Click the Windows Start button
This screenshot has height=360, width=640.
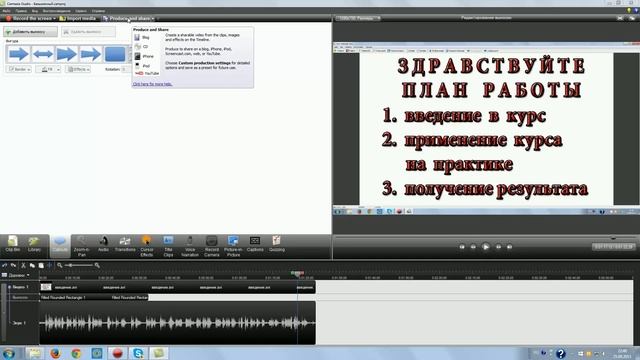point(9,353)
